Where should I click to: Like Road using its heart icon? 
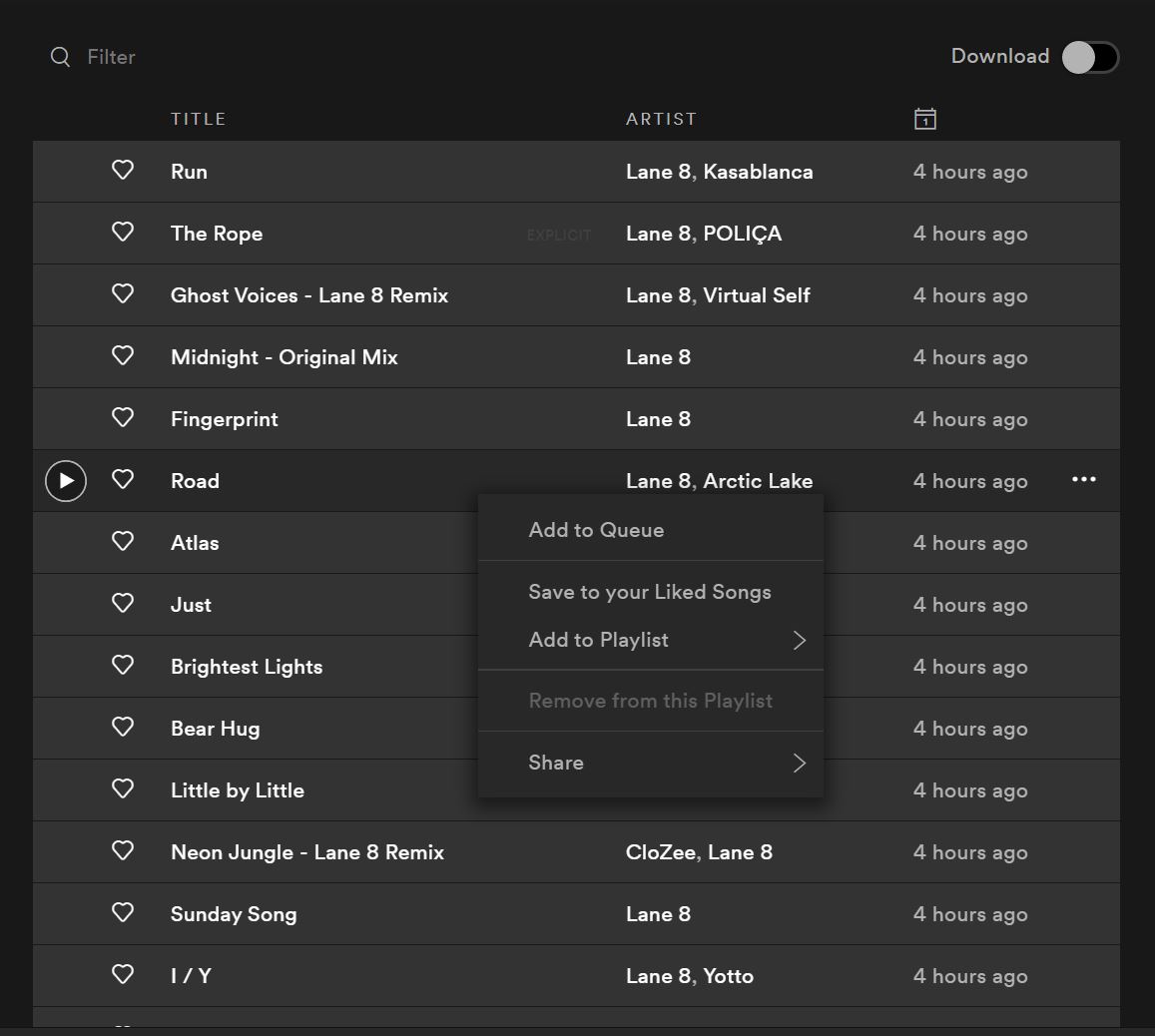pyautogui.click(x=122, y=479)
